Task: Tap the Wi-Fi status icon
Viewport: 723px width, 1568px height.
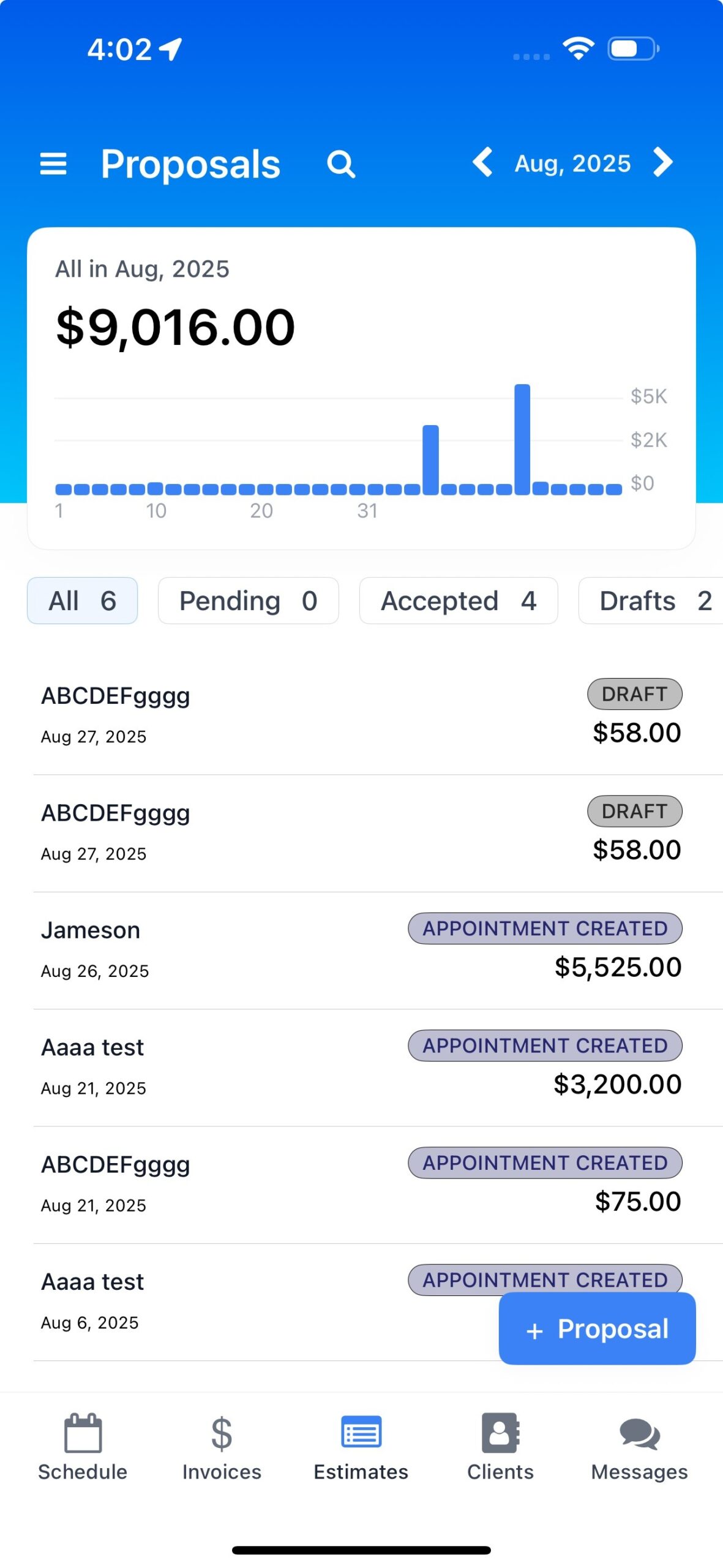Action: (x=578, y=48)
